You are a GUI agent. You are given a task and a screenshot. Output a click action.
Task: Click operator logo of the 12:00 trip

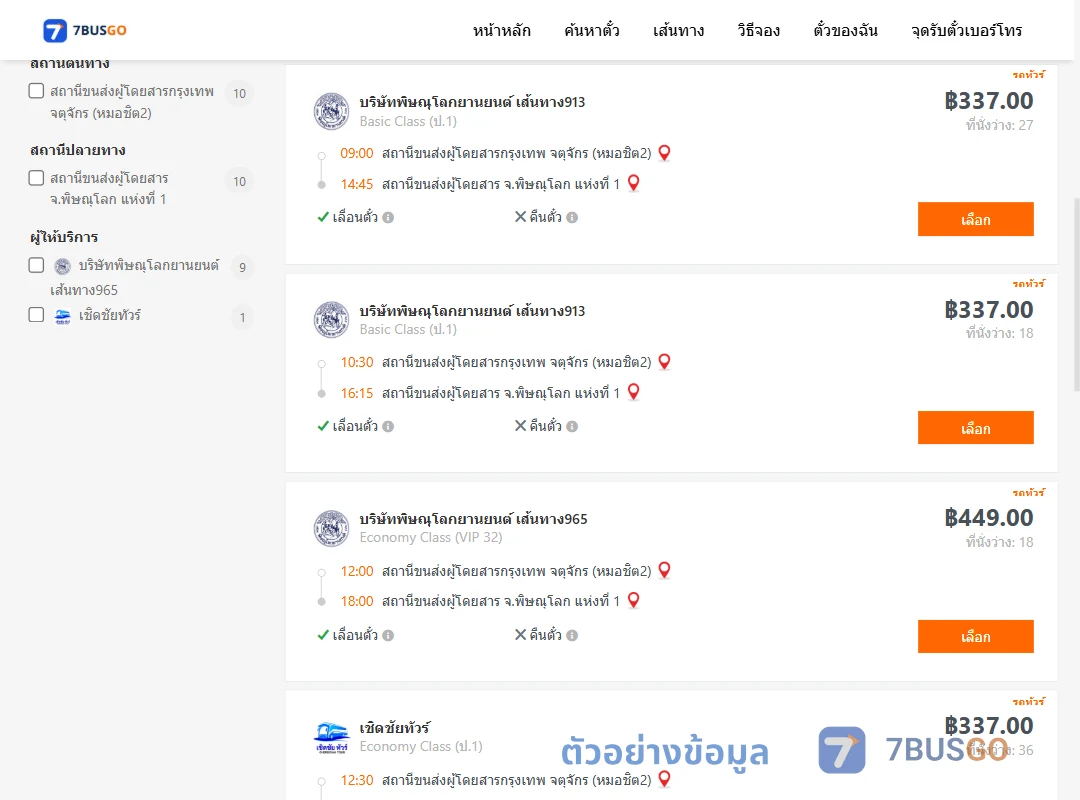331,529
